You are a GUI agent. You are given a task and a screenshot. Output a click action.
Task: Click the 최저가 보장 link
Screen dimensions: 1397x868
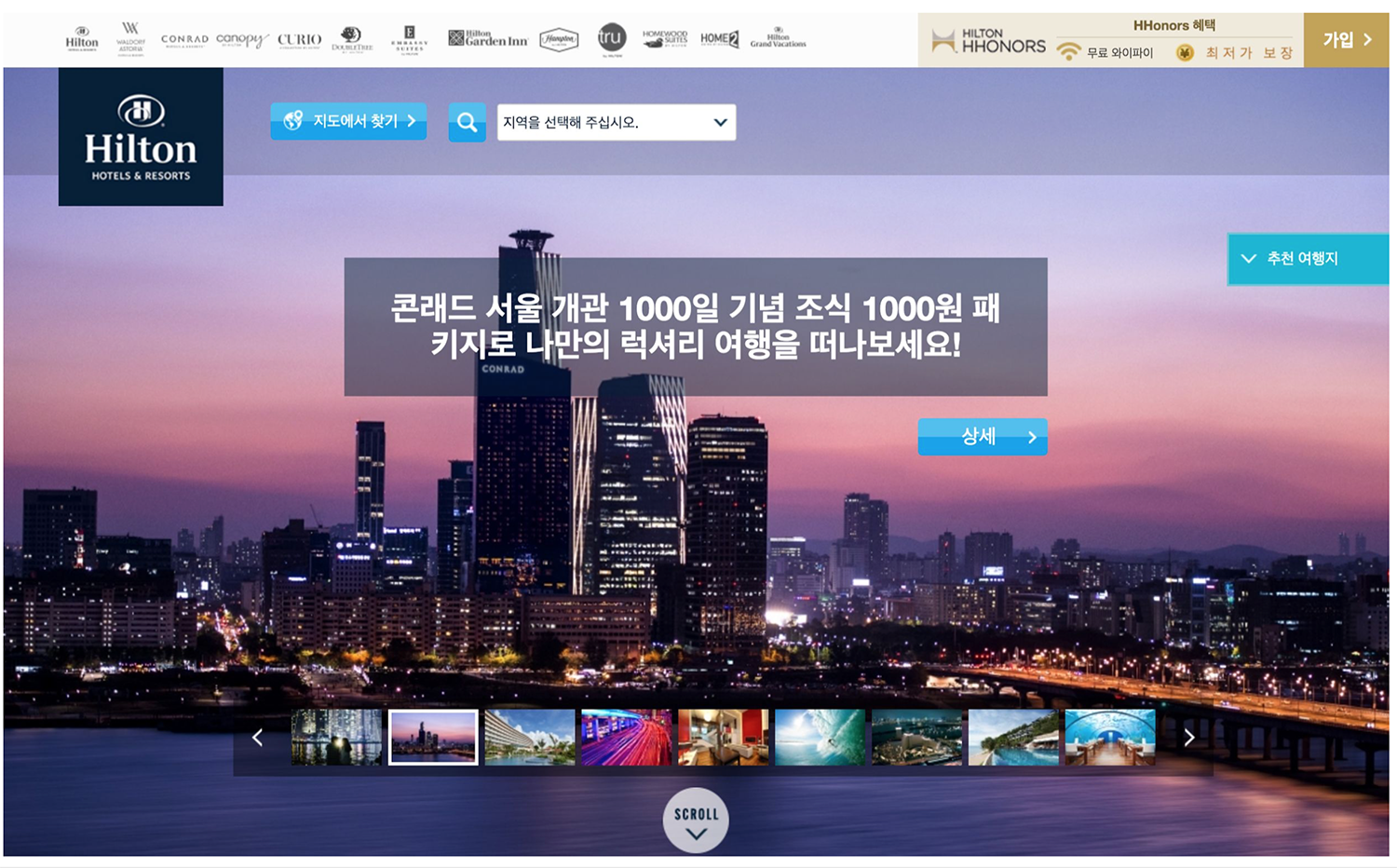[1249, 53]
